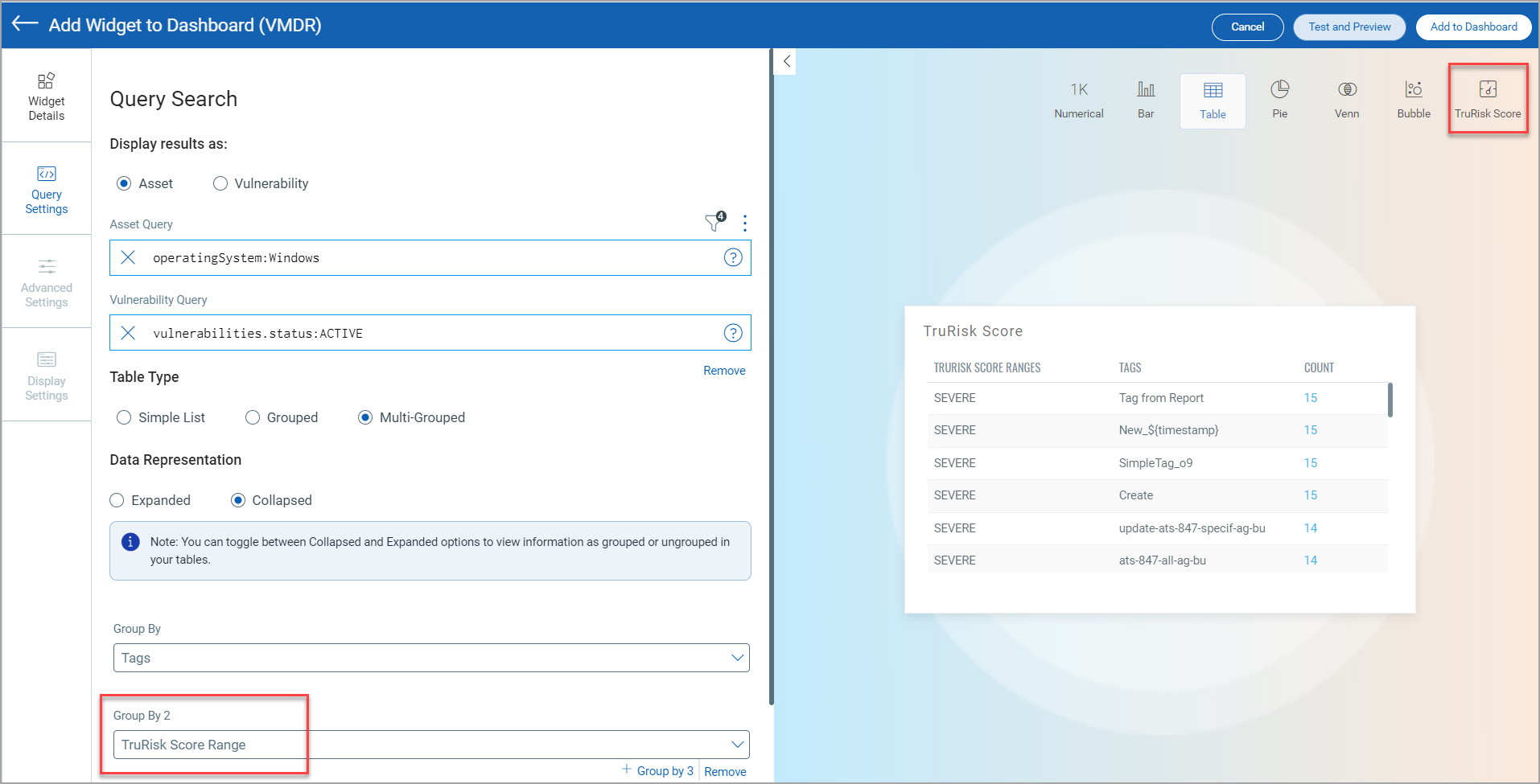Select Bubble widget type

coord(1414,101)
